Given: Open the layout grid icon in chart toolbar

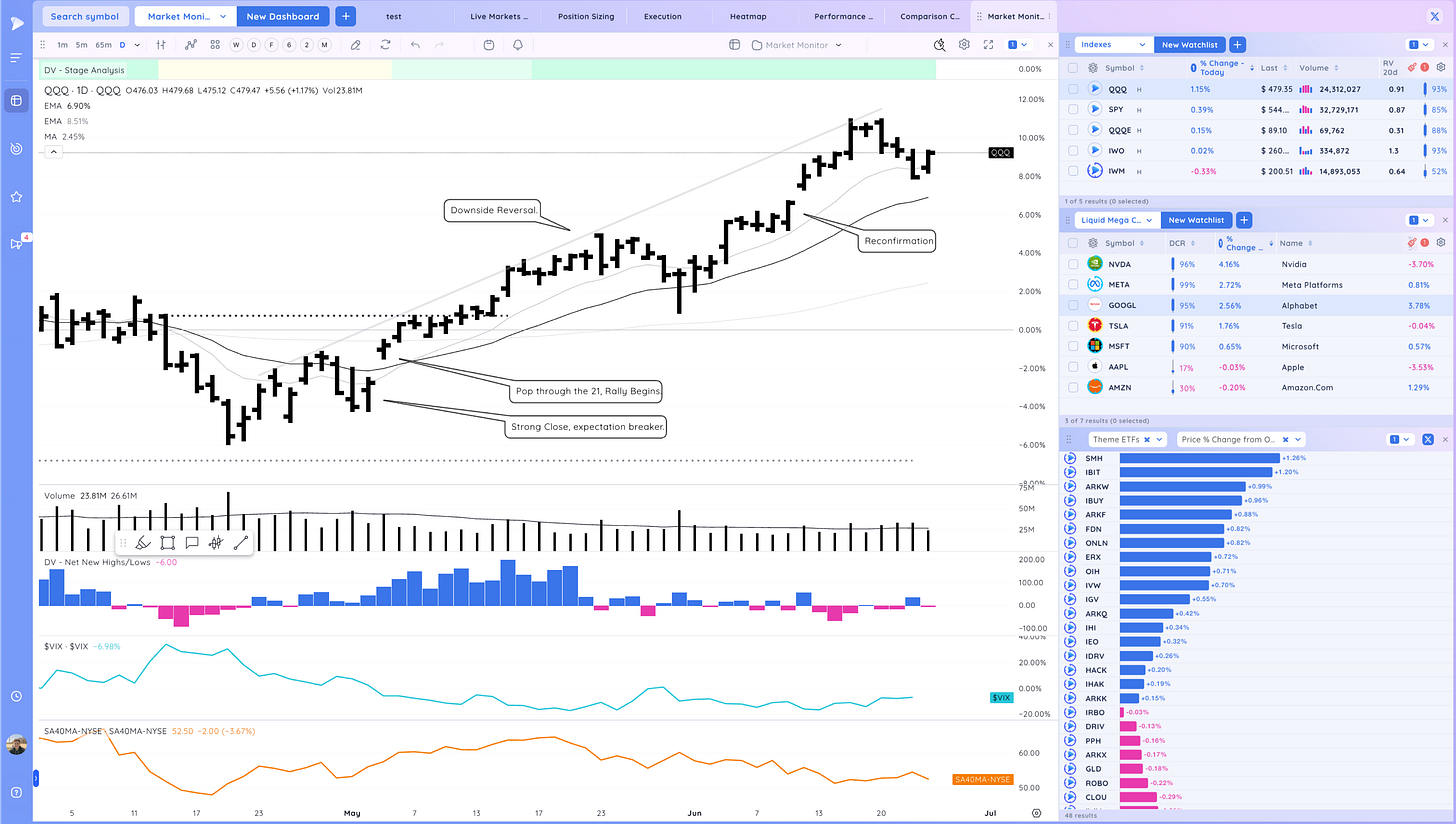Looking at the screenshot, I should pos(215,45).
